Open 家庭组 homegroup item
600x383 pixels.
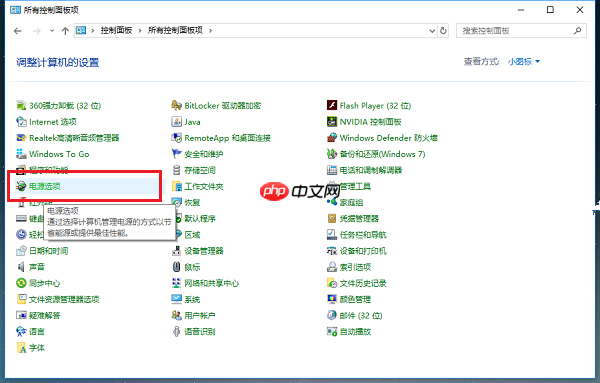pyautogui.click(x=345, y=202)
